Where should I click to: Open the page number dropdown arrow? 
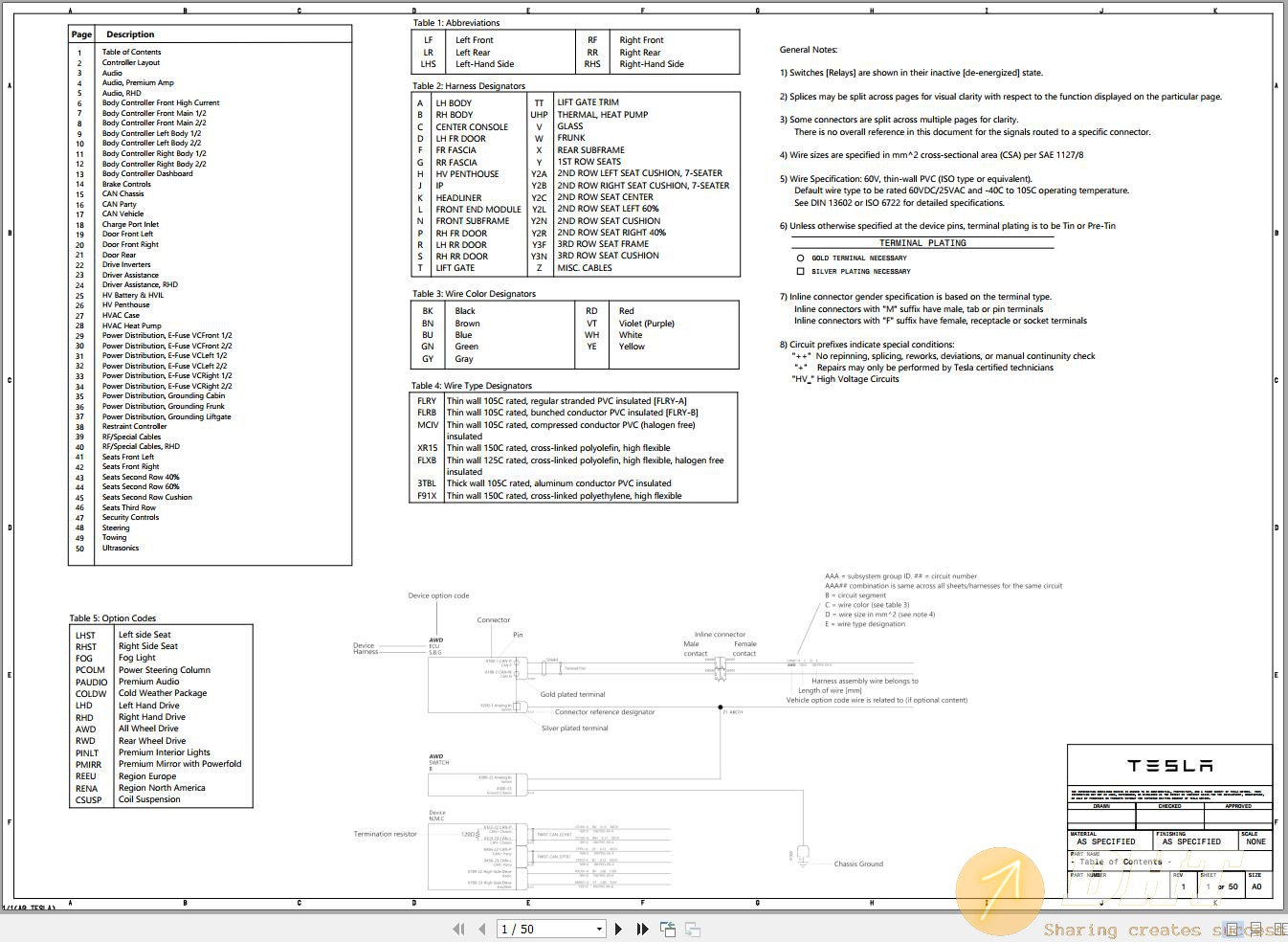(x=599, y=929)
